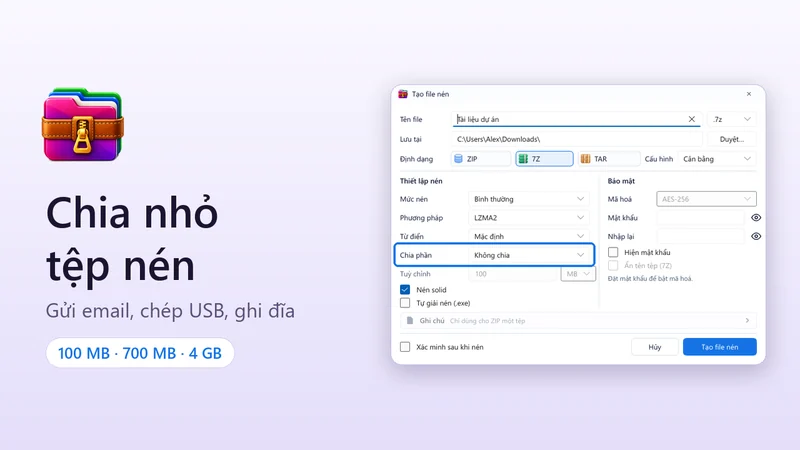Uncheck the Nén solid checkbox

405,290
